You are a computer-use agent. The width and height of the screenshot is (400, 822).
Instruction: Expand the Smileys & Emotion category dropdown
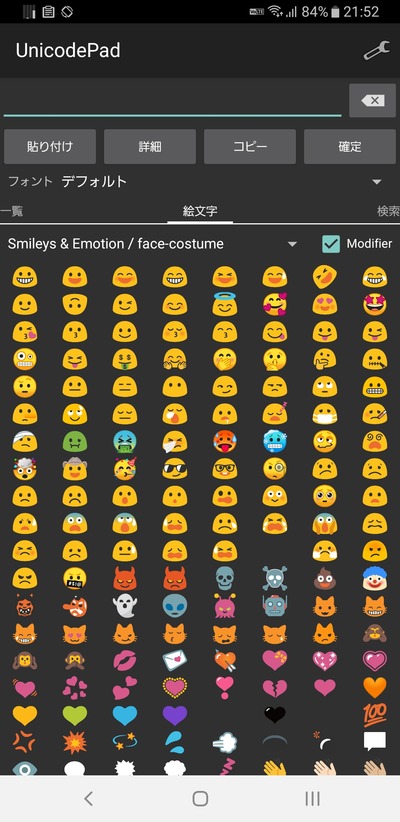[x=153, y=244]
